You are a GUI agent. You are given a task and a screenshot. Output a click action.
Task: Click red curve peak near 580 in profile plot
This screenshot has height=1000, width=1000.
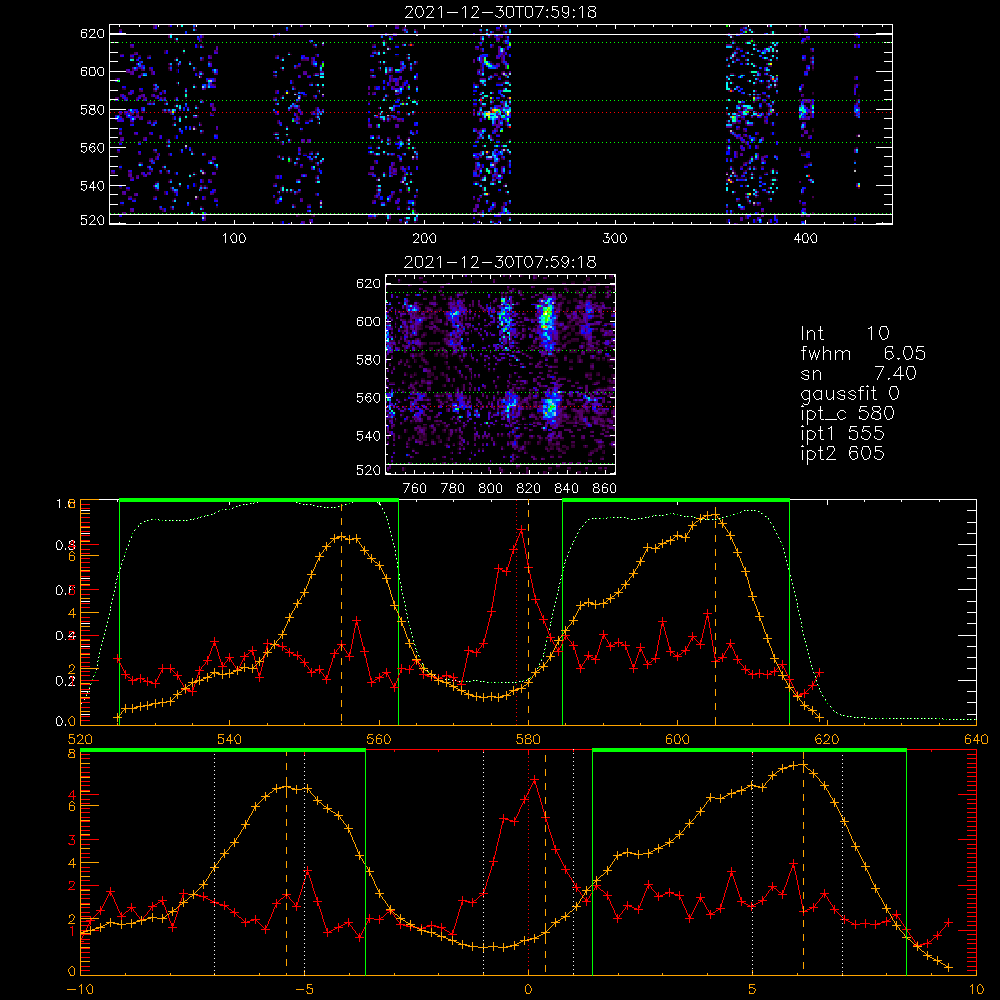point(522,529)
